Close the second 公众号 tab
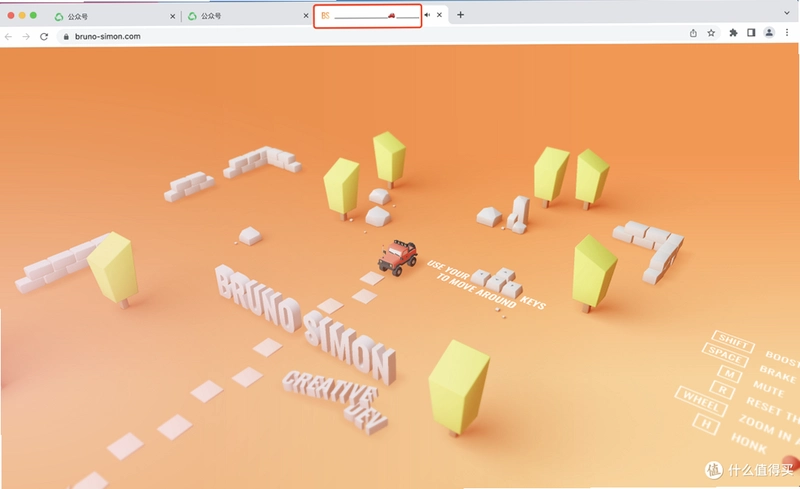 [306, 16]
